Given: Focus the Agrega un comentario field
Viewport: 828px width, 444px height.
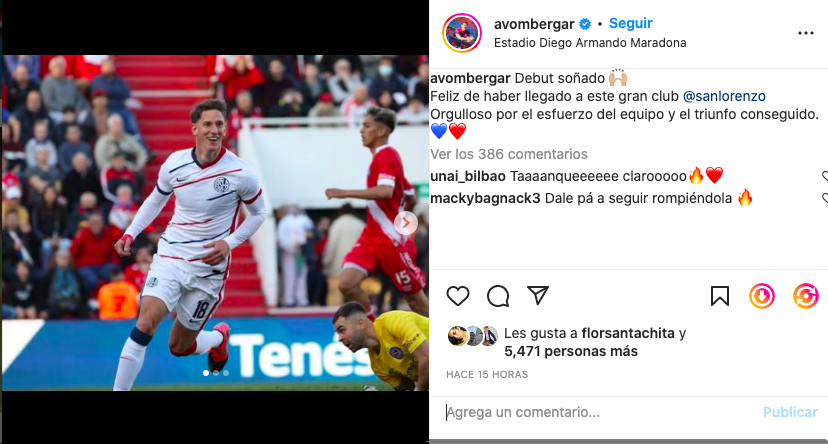Looking at the screenshot, I should coord(599,412).
